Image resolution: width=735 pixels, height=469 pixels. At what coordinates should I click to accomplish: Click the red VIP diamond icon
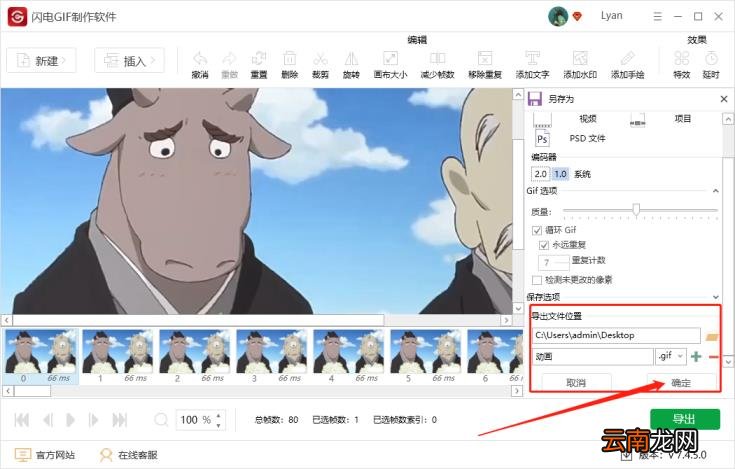pyautogui.click(x=577, y=17)
